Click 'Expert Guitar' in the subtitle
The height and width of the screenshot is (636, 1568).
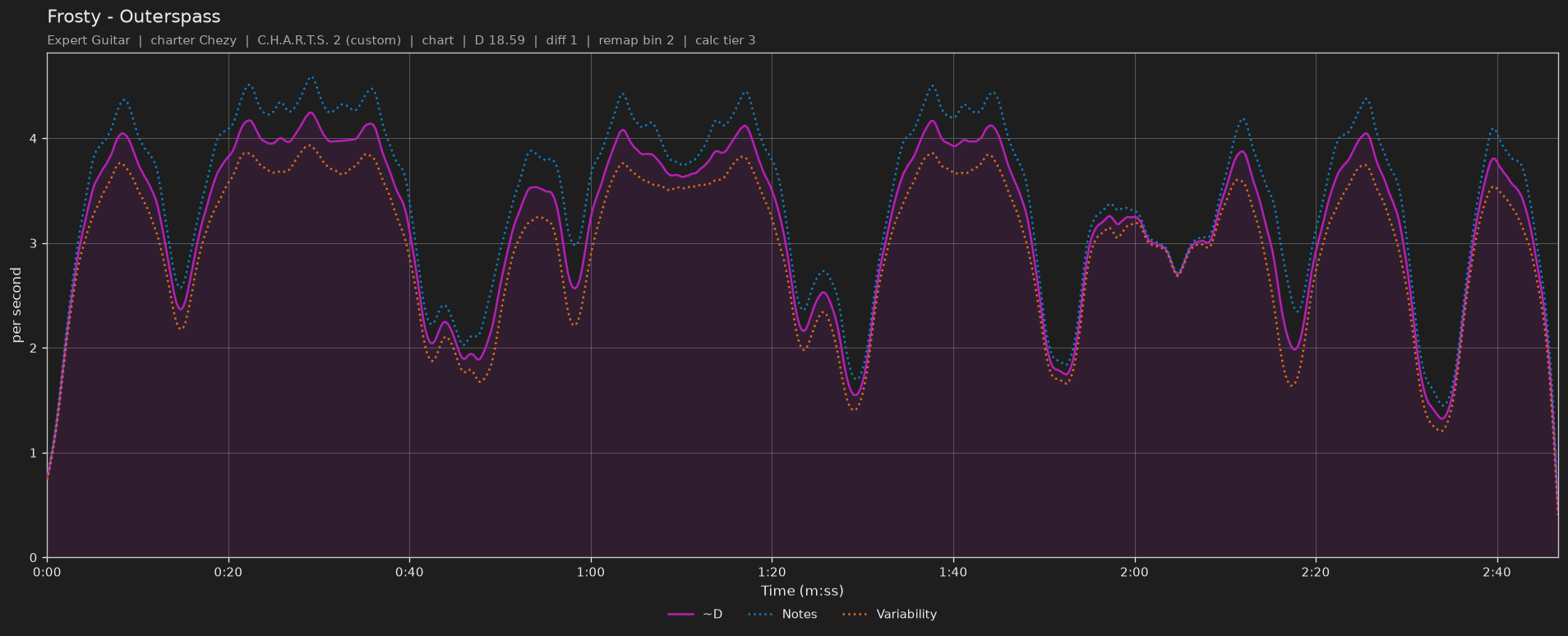tap(88, 40)
